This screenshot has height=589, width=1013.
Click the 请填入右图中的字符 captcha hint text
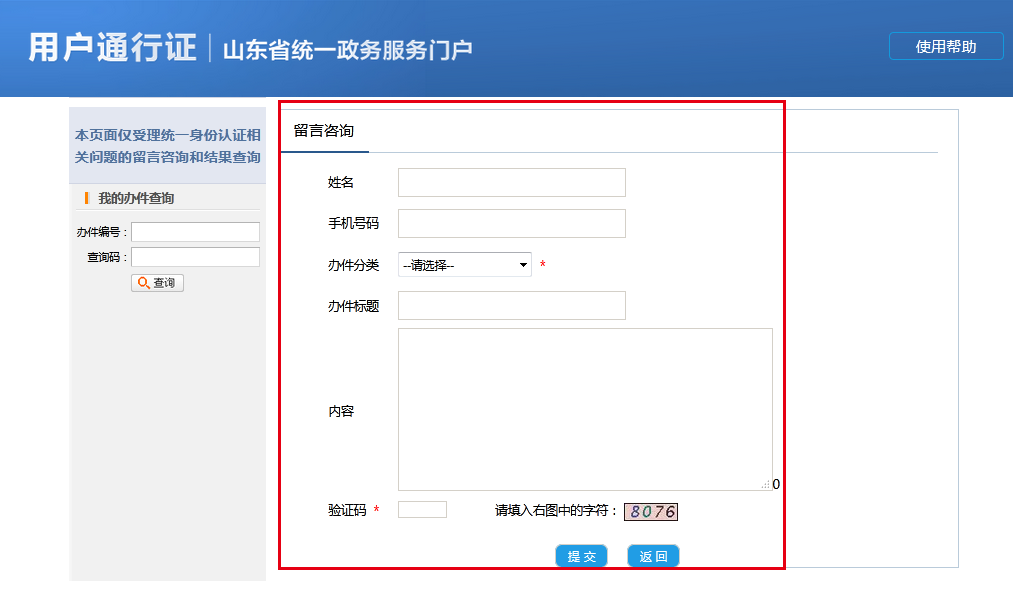pyautogui.click(x=556, y=511)
